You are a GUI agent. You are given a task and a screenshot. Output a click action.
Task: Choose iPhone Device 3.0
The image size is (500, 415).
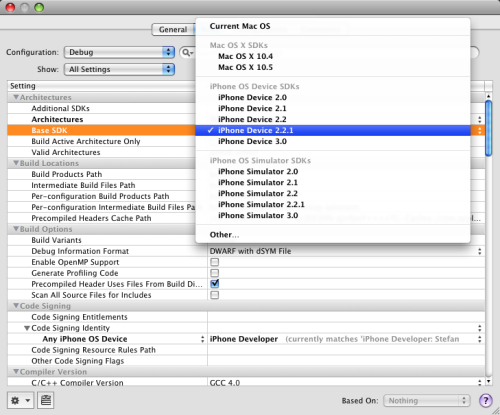pyautogui.click(x=333, y=141)
